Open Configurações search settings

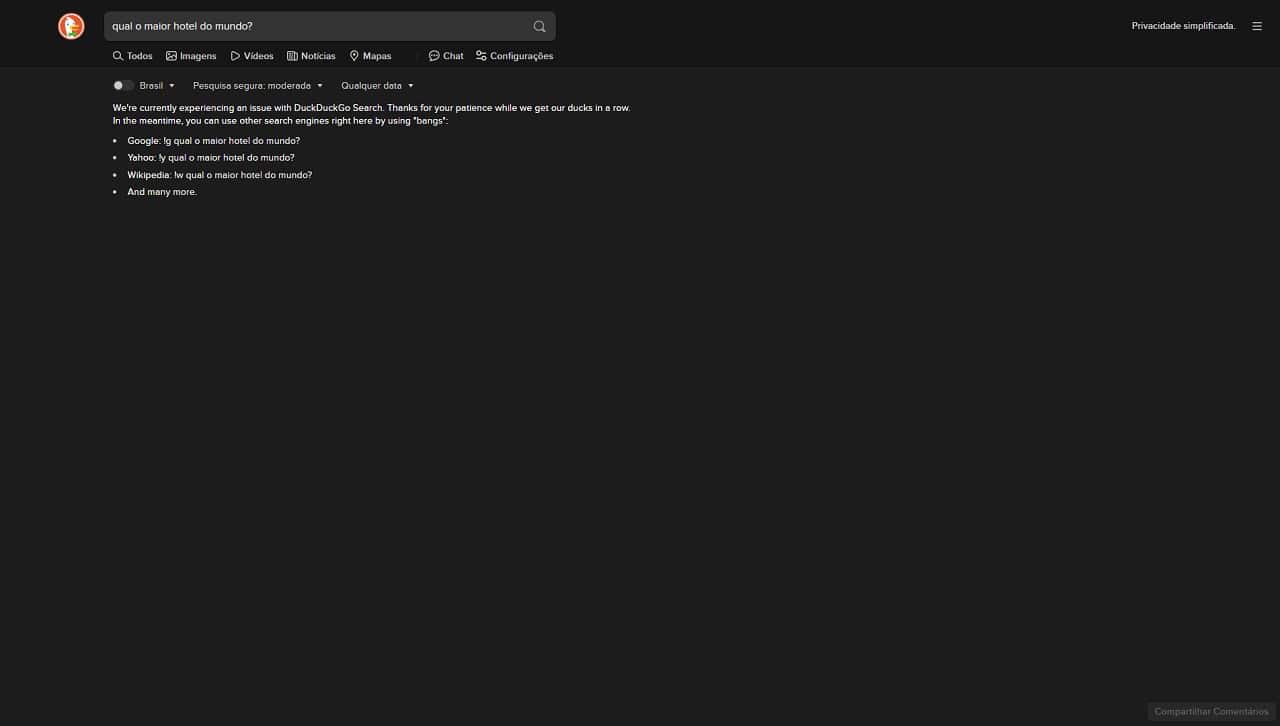pyautogui.click(x=514, y=56)
